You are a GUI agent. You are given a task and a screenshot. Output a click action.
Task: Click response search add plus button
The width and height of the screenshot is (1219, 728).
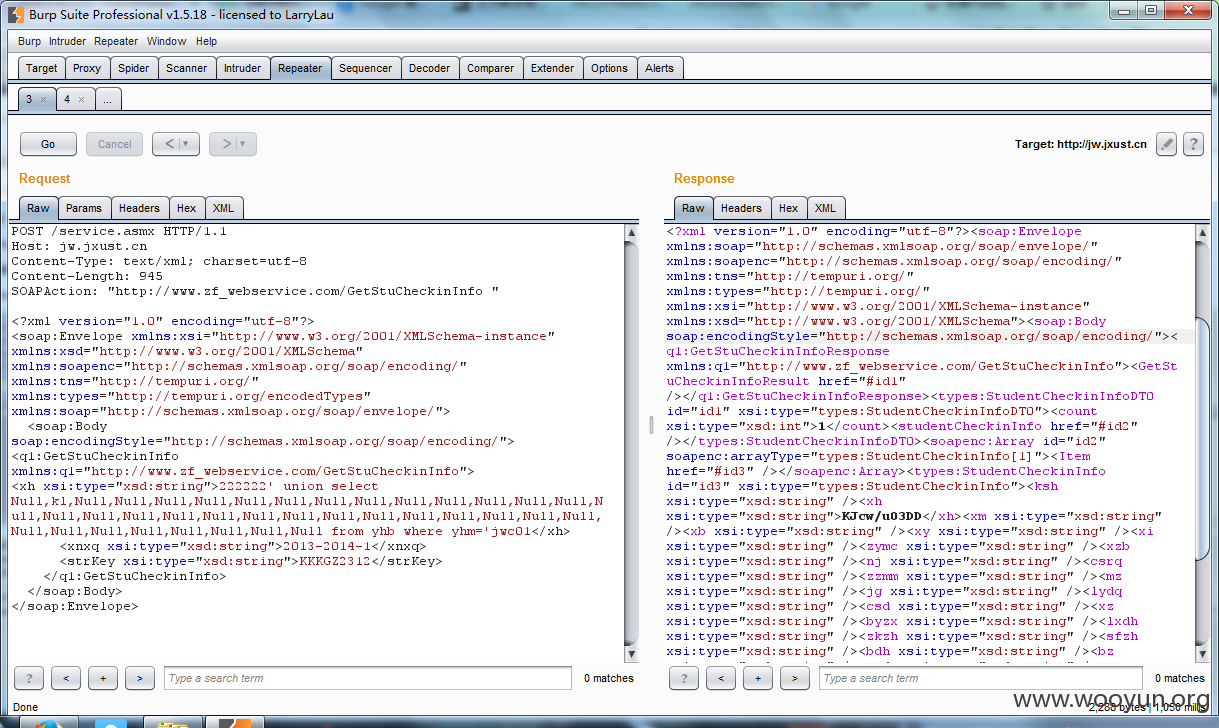(758, 678)
